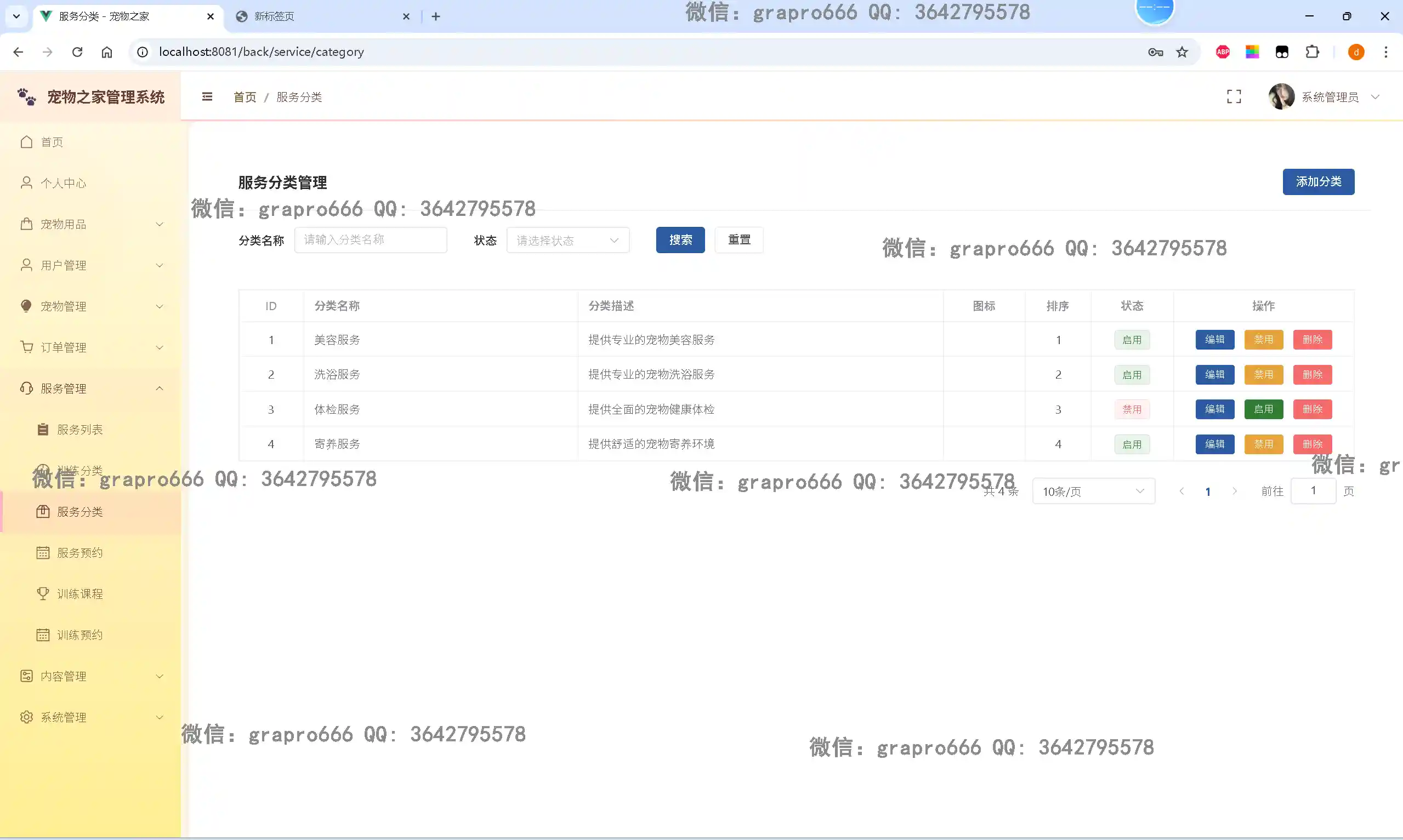Click the sidebar collapse hamburger icon

(x=207, y=97)
